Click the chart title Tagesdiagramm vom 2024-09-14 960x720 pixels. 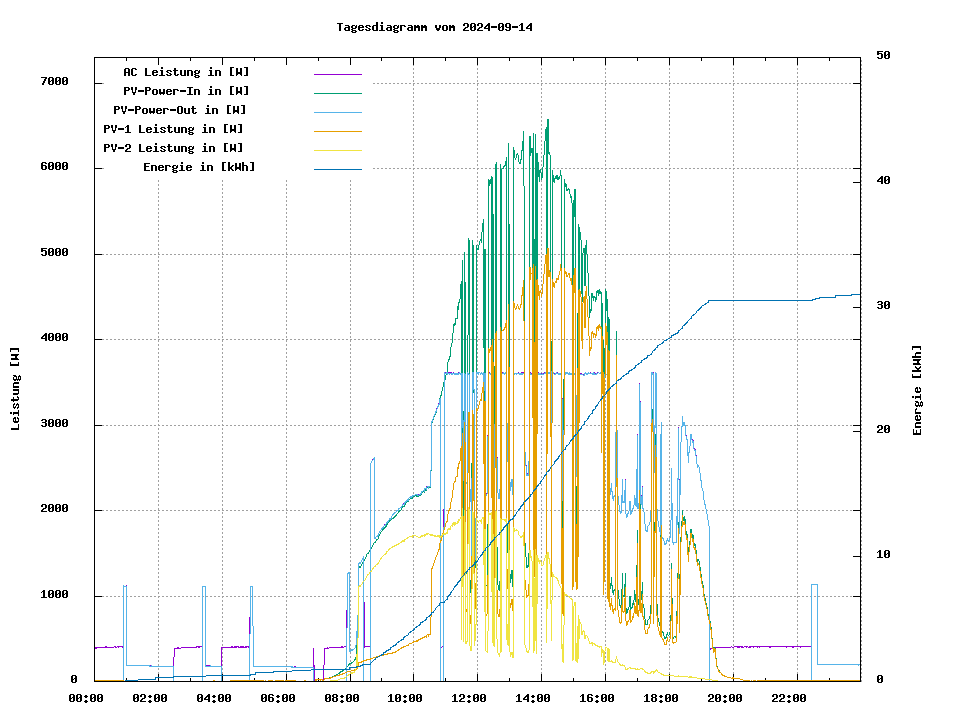[434, 27]
